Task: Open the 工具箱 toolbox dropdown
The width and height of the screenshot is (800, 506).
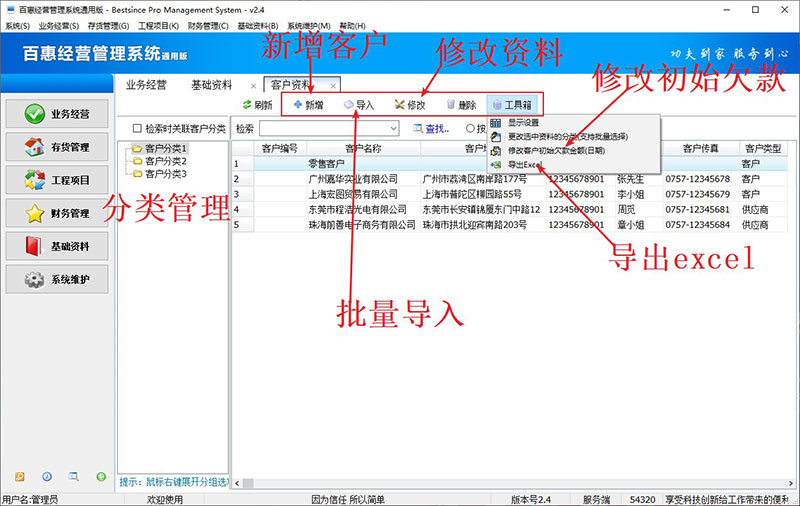Action: [512, 105]
